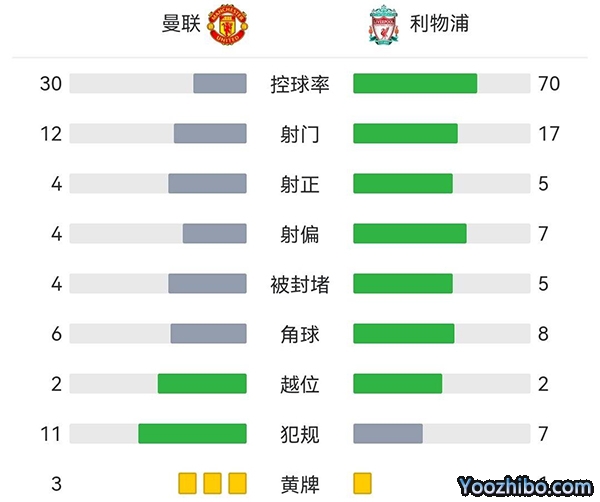Screen dimensions: 600x502
Task: Click the 越位 offside label
Action: (300, 384)
